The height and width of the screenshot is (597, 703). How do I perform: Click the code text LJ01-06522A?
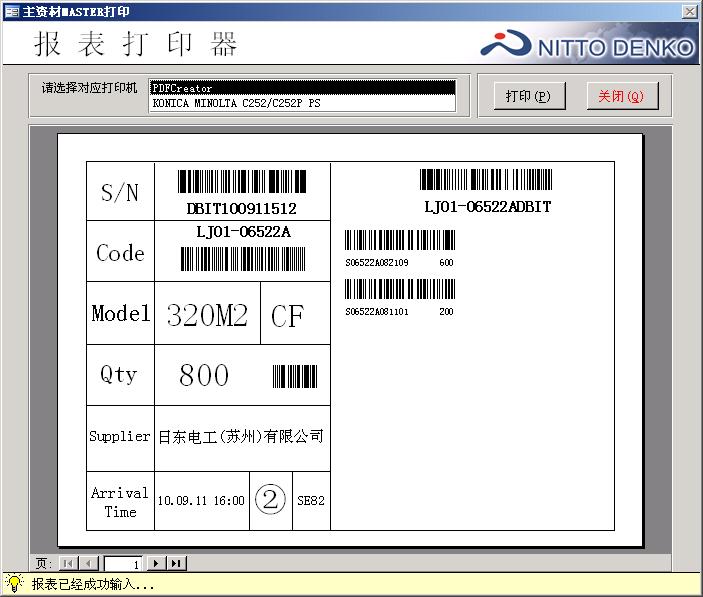click(243, 232)
